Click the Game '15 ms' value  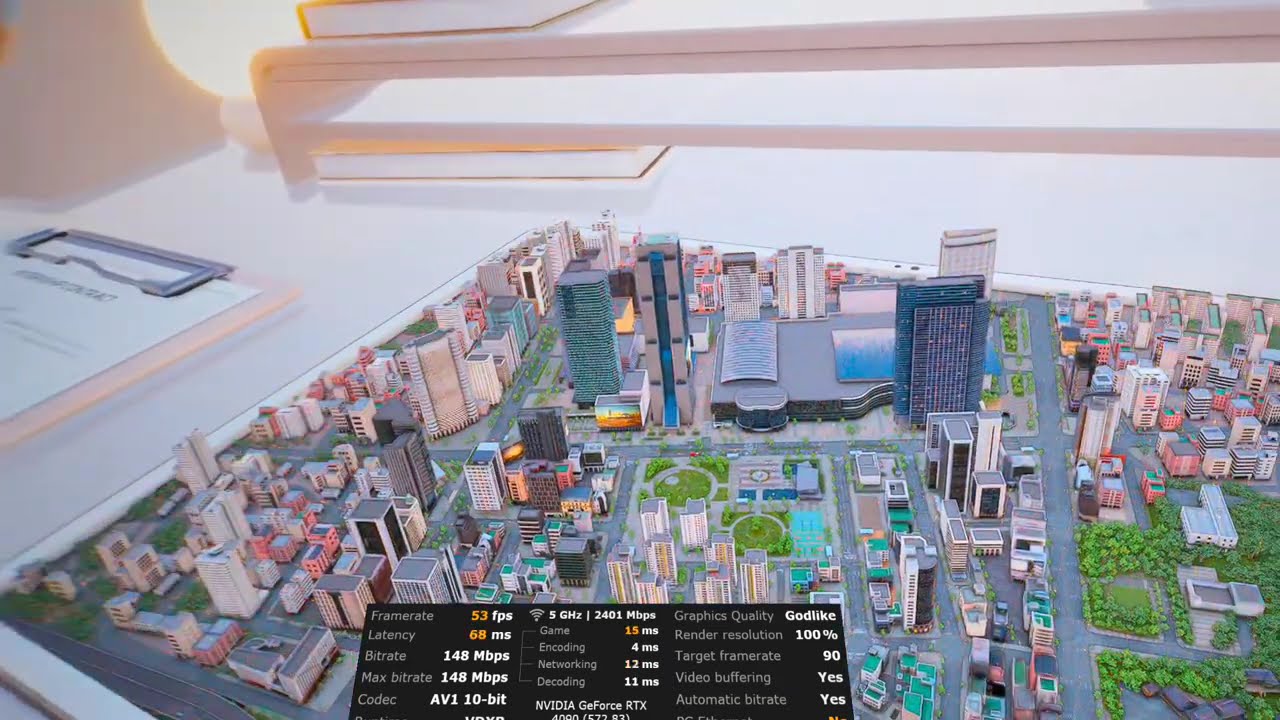tap(641, 631)
